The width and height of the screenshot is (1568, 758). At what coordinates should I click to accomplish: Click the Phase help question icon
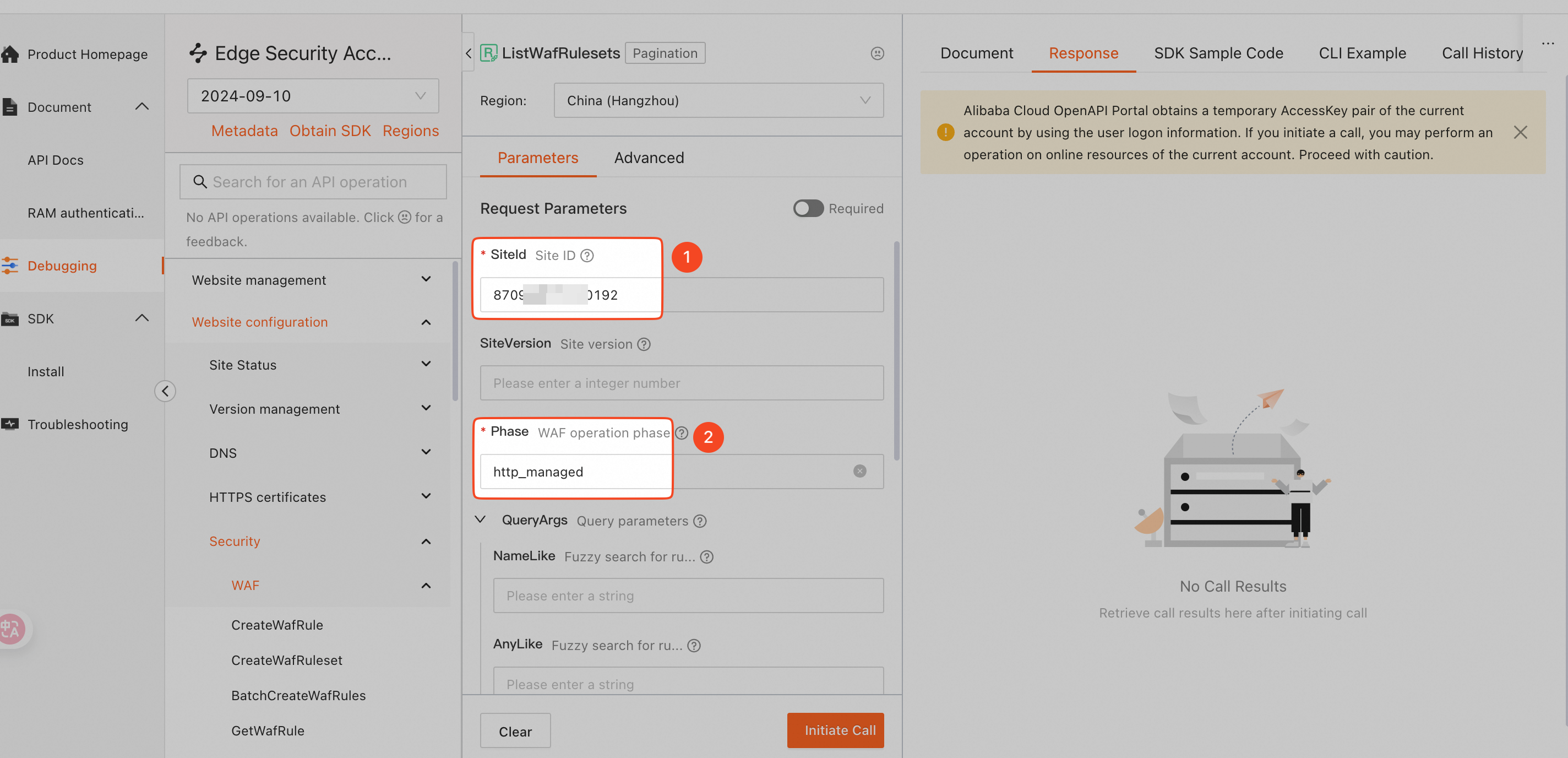682,433
